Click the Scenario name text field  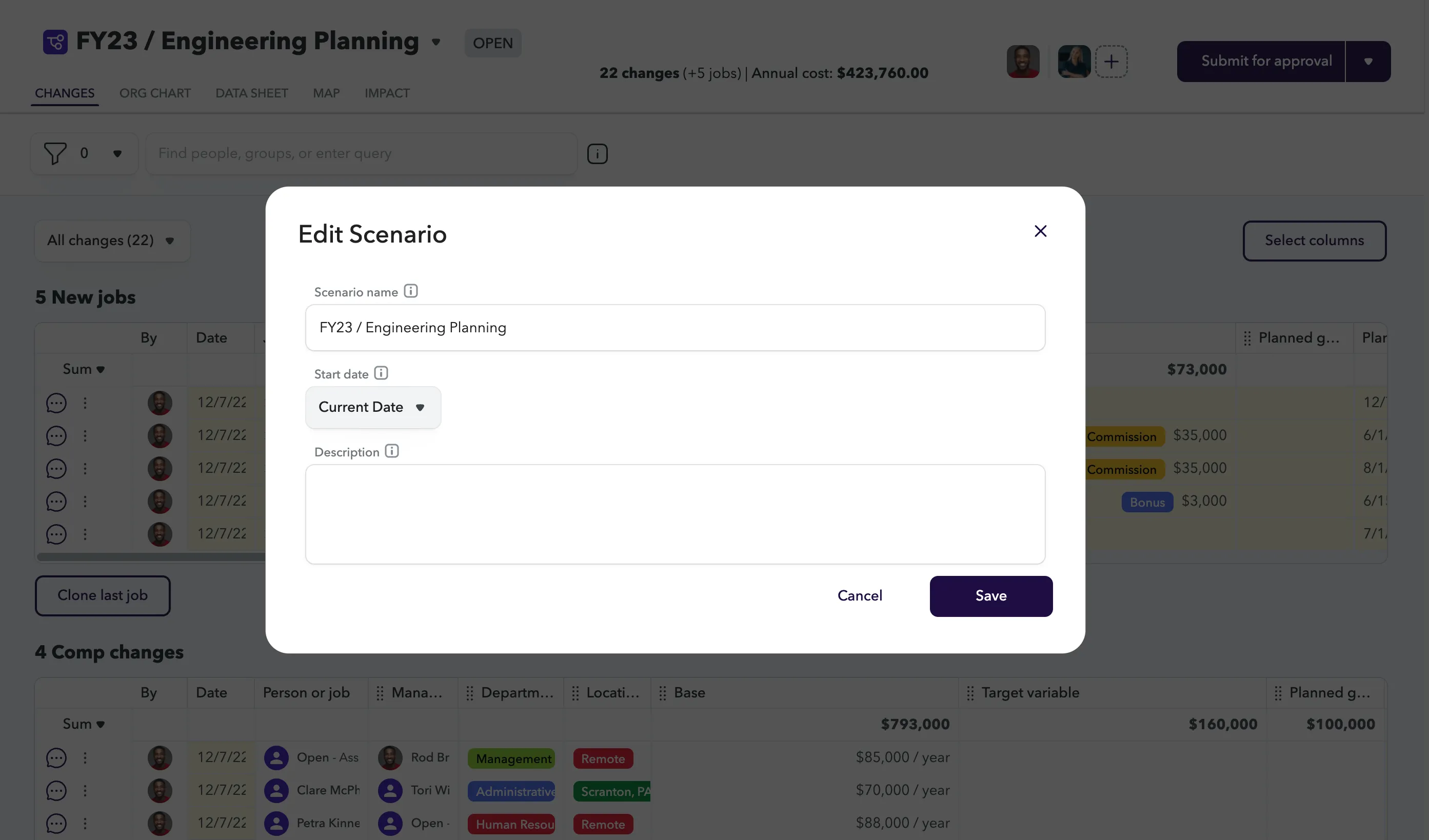675,328
